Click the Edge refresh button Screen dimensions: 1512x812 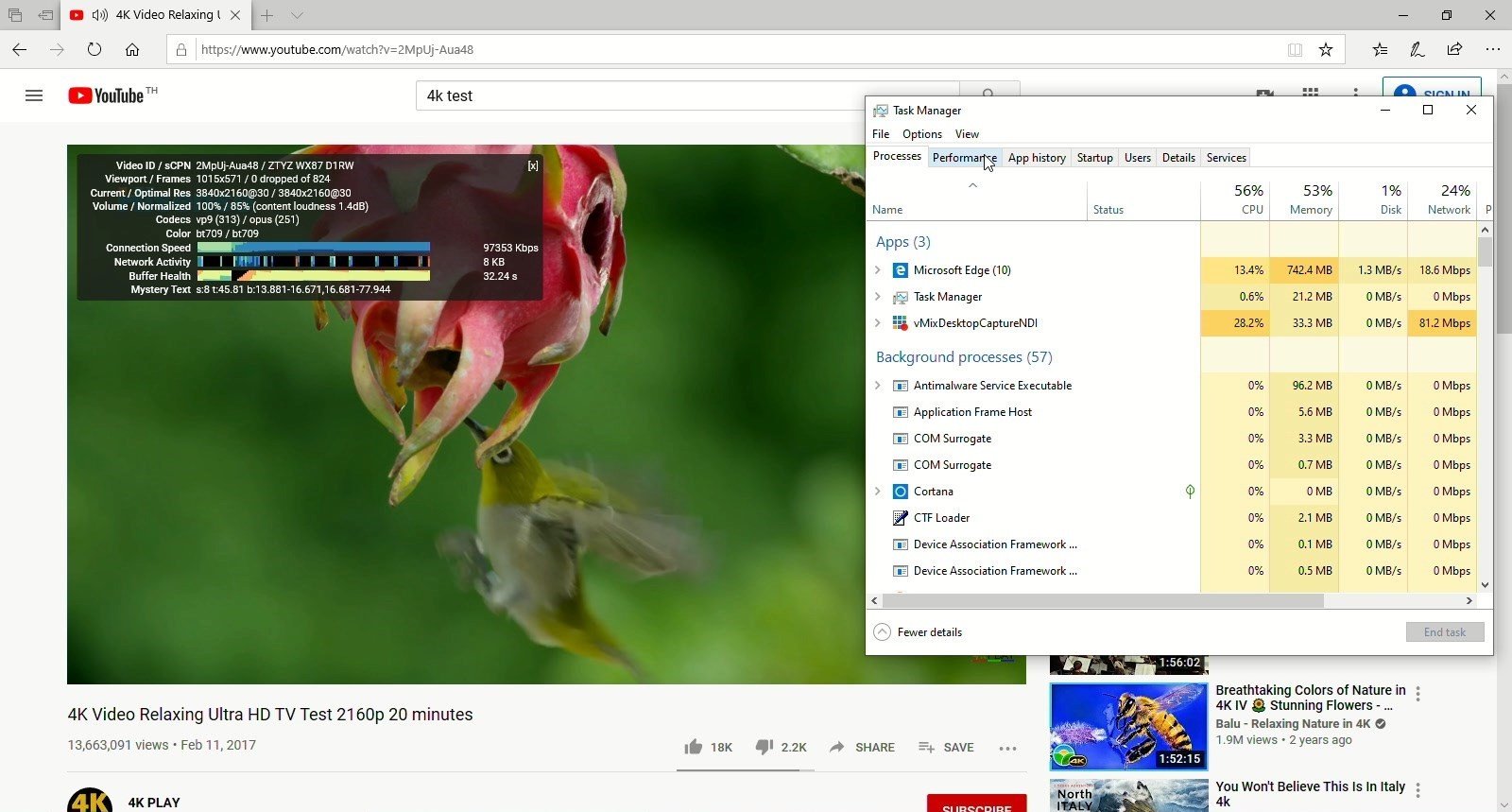94,49
